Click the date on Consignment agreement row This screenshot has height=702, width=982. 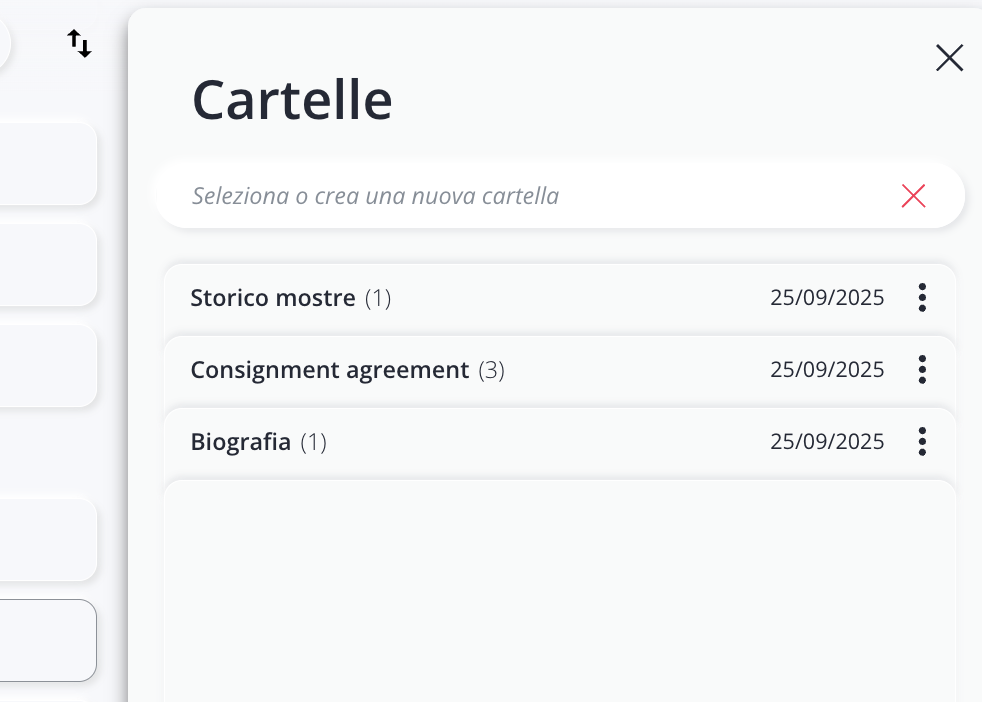pos(827,370)
